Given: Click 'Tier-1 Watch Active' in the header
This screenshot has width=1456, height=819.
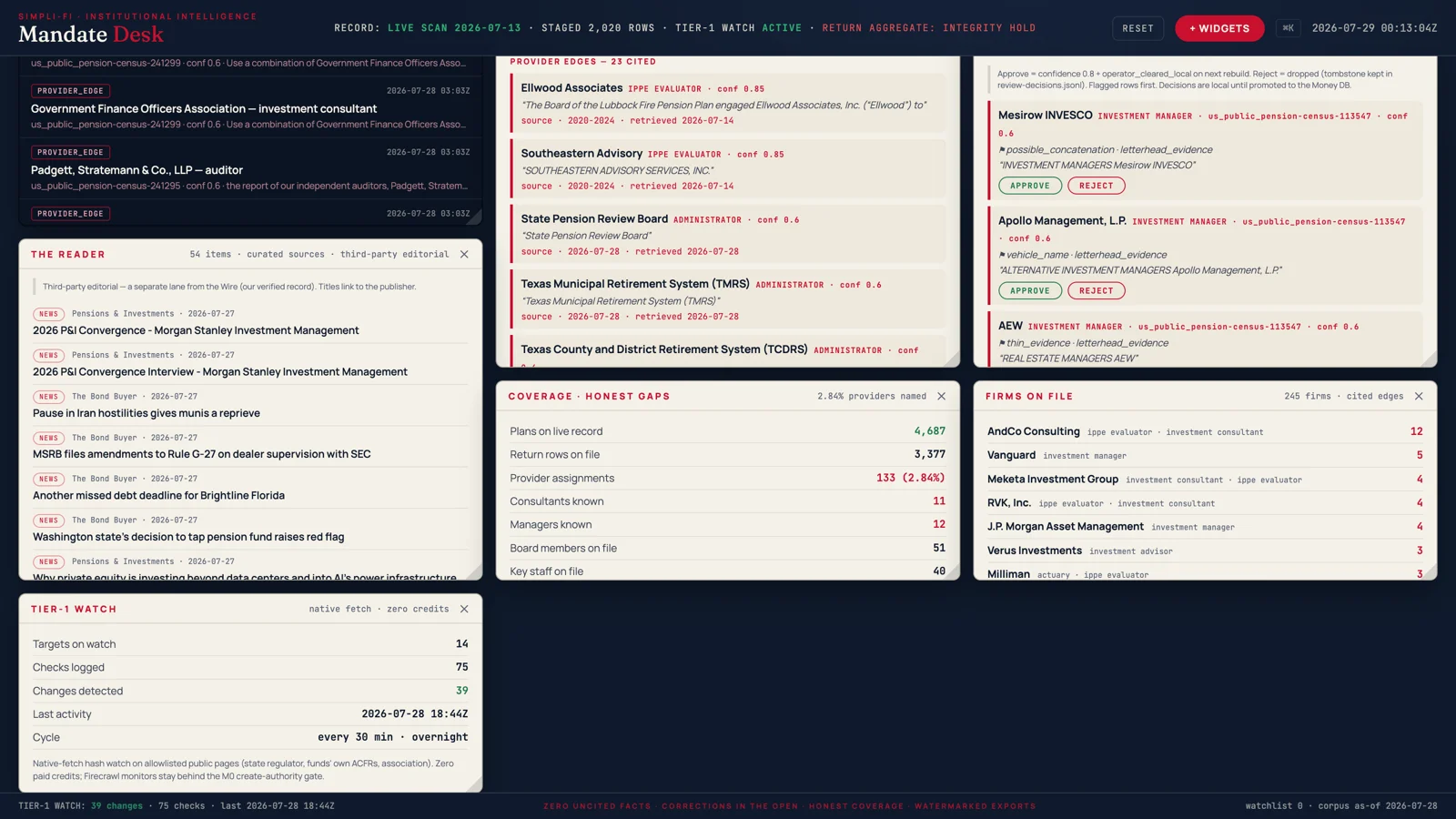Looking at the screenshot, I should pyautogui.click(x=739, y=28).
